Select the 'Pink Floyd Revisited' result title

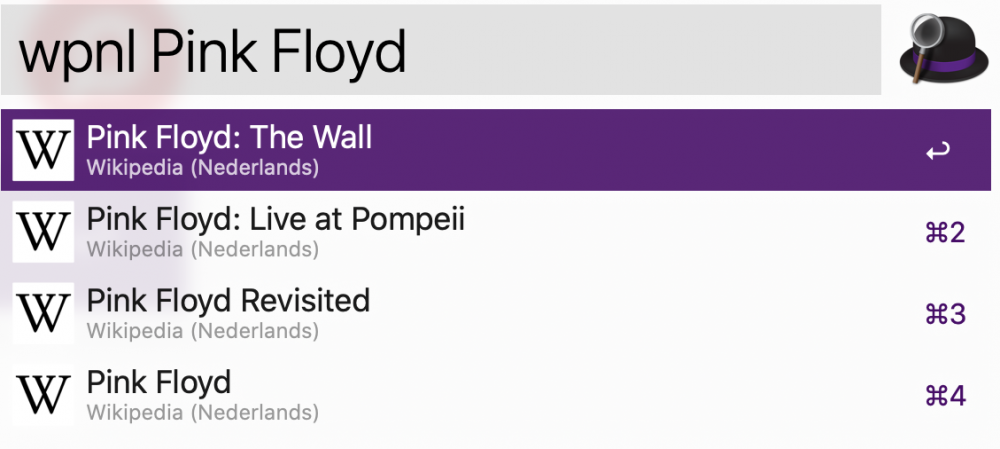(x=228, y=300)
